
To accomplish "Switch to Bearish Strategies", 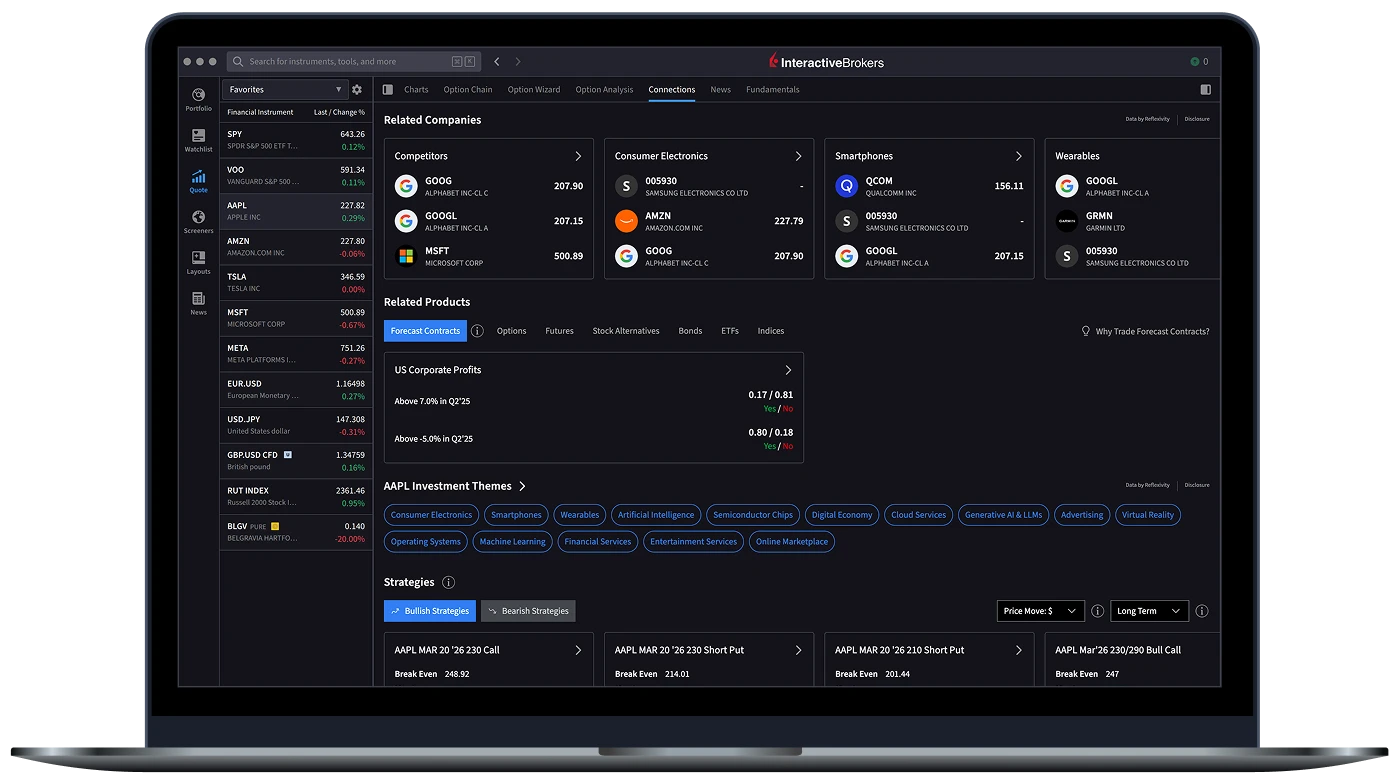I will click(528, 611).
